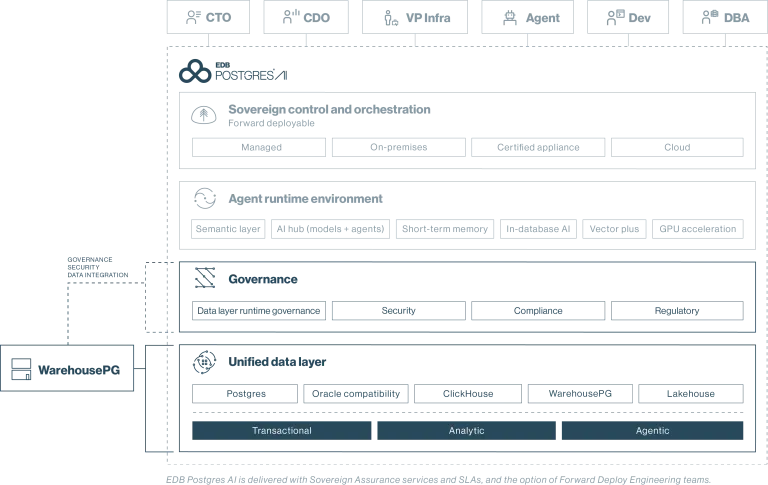
Task: Select the CTO box label
Action: [x=218, y=18]
